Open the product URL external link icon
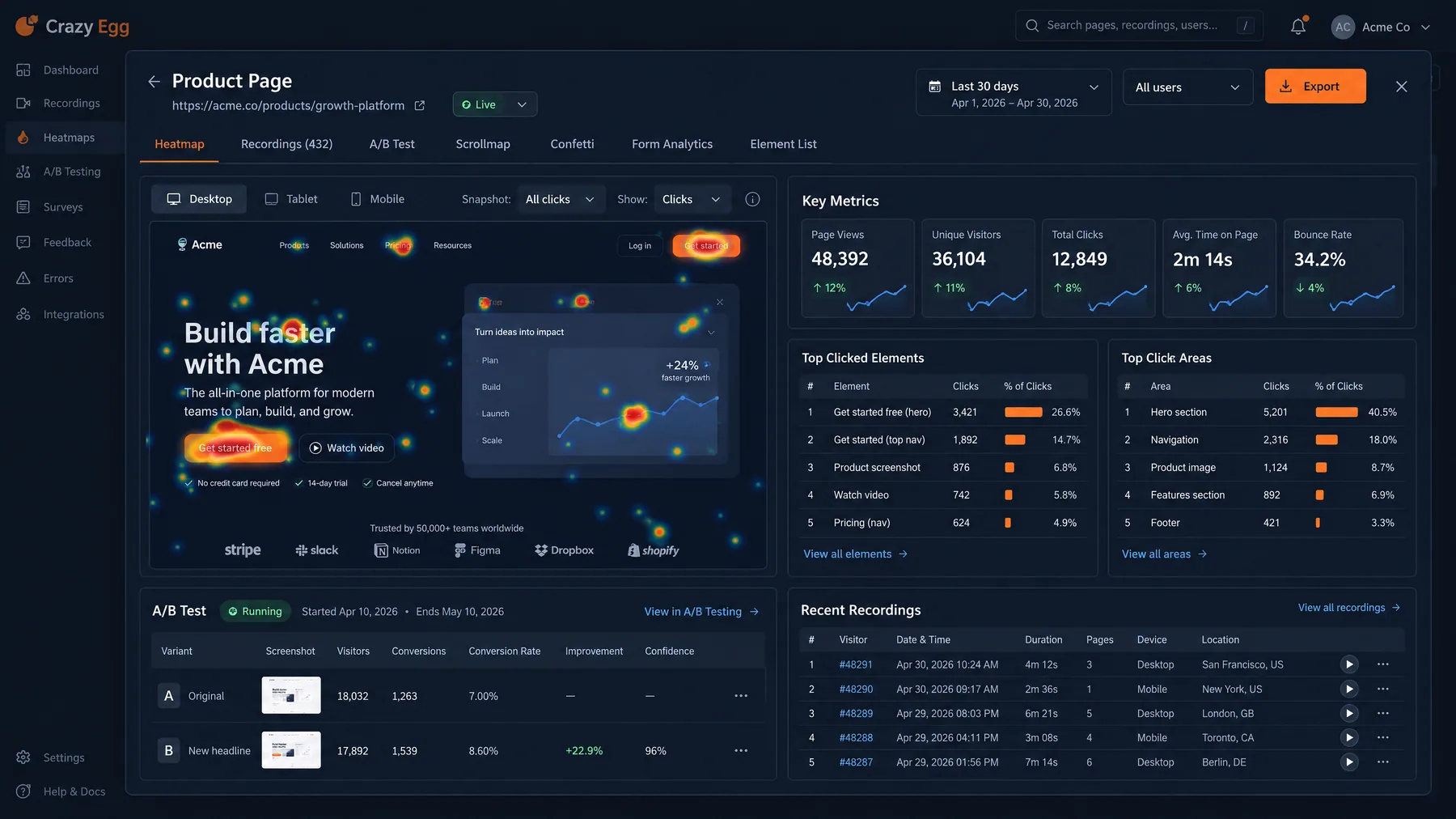This screenshot has width=1456, height=819. coord(420,105)
